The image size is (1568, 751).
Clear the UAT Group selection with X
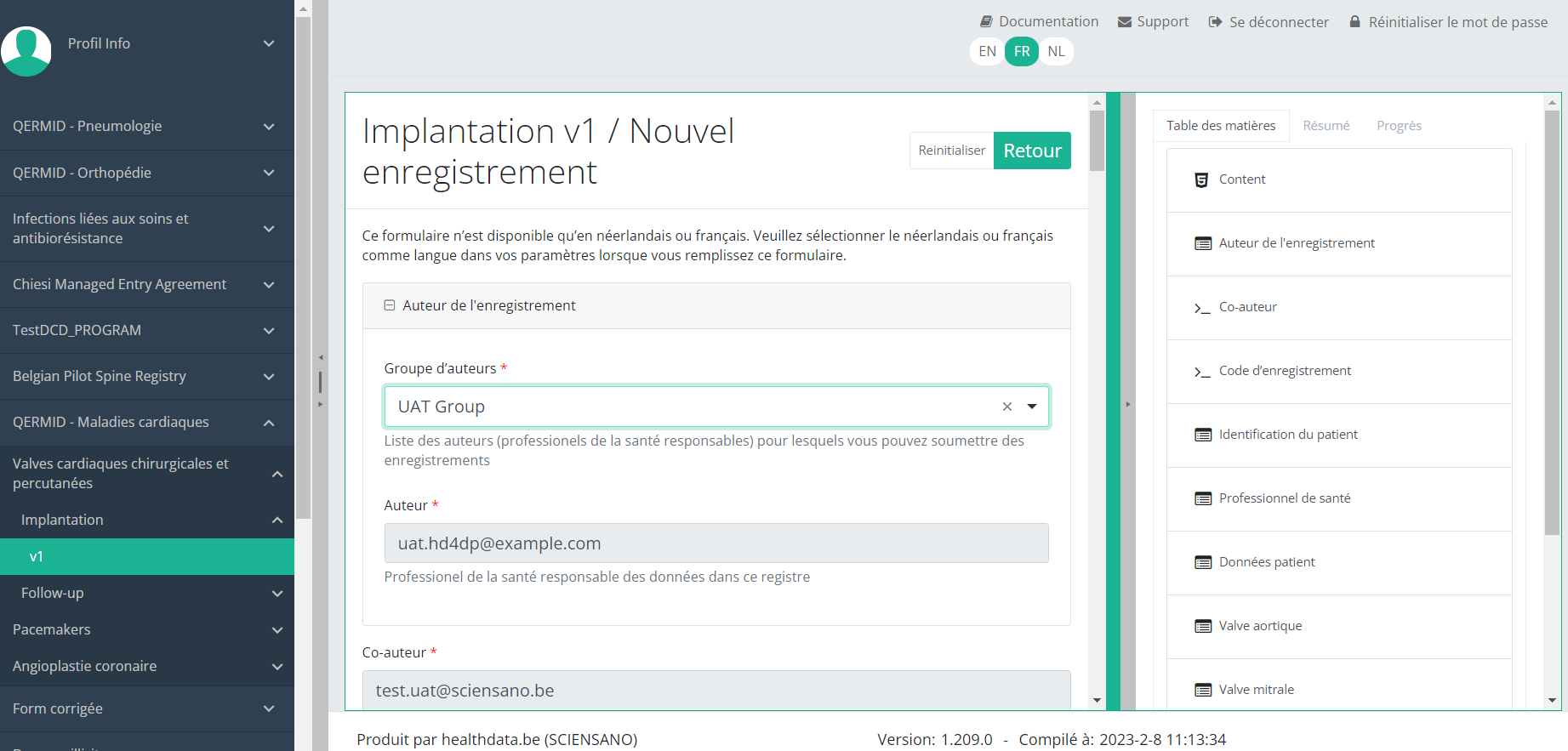1006,407
